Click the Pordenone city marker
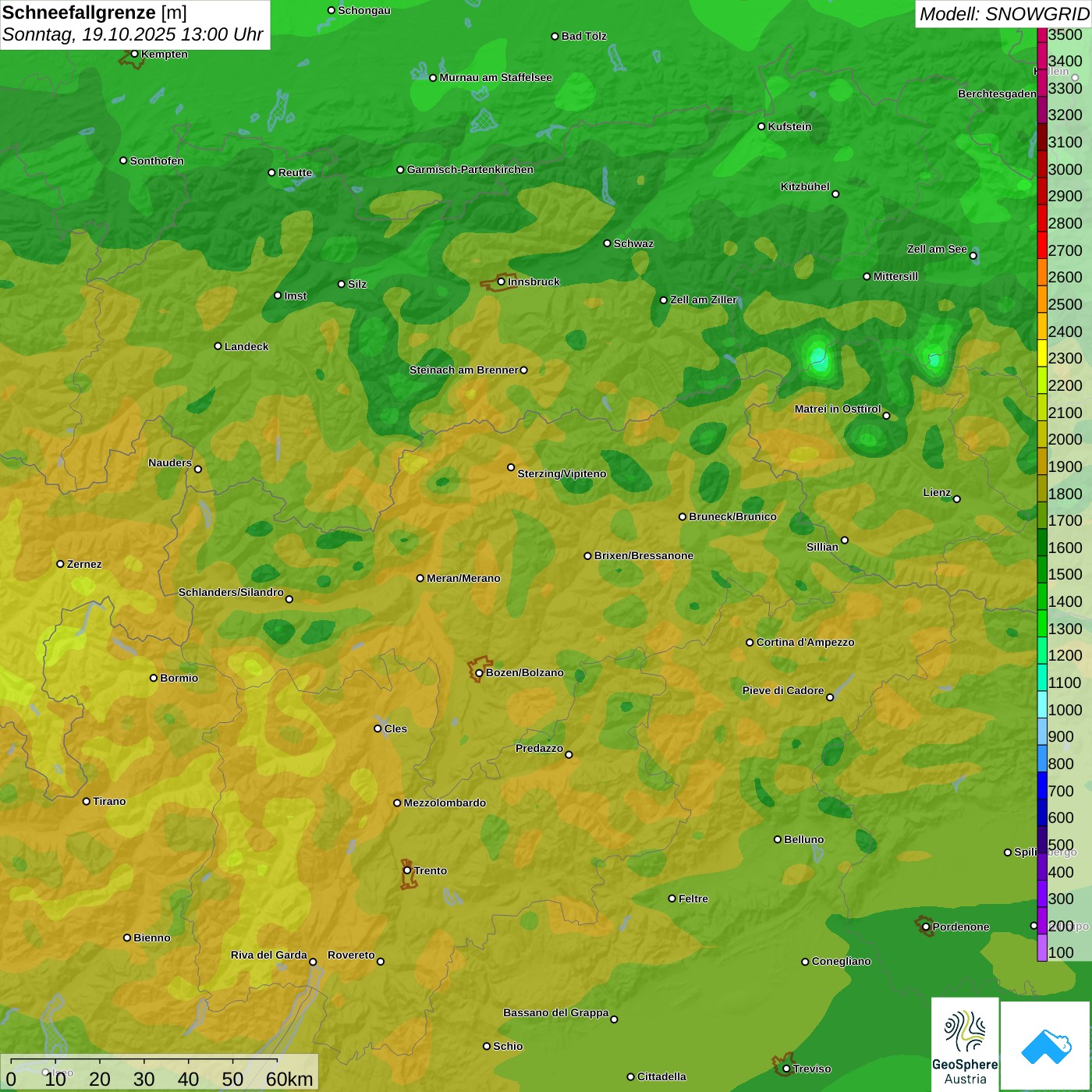The image size is (1092, 1092). click(926, 927)
